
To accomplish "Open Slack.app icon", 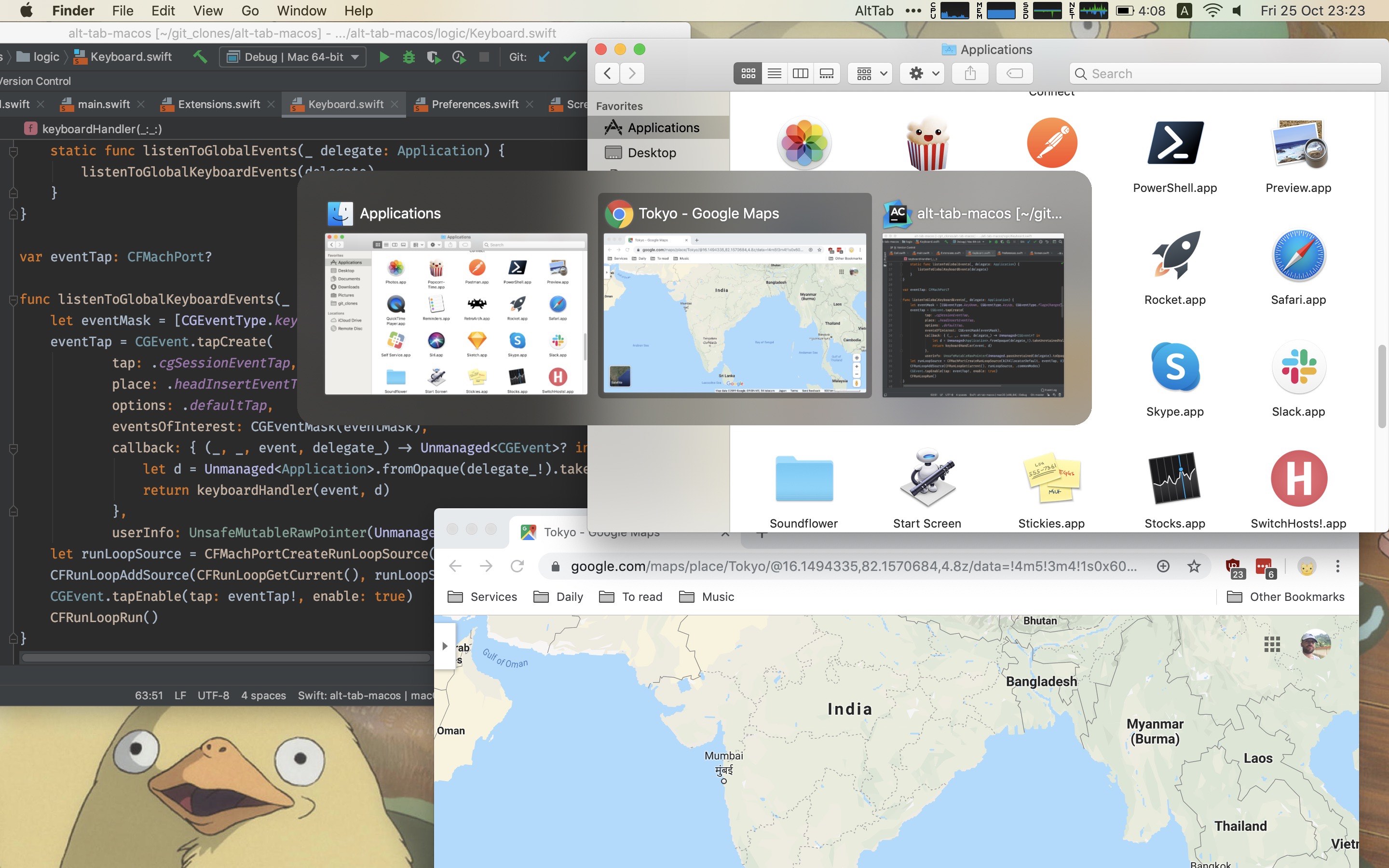I will 1298,367.
